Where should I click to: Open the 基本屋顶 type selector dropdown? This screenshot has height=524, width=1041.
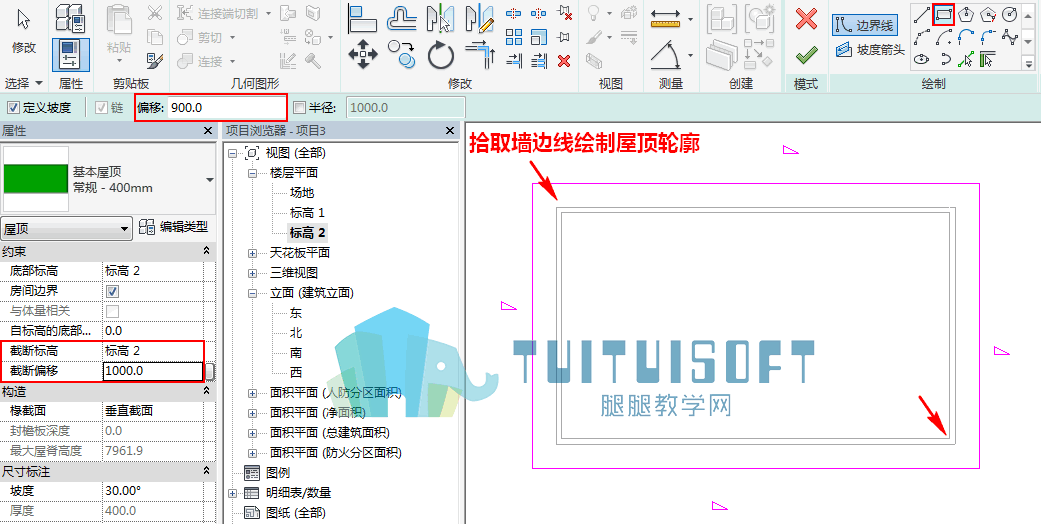pos(210,180)
